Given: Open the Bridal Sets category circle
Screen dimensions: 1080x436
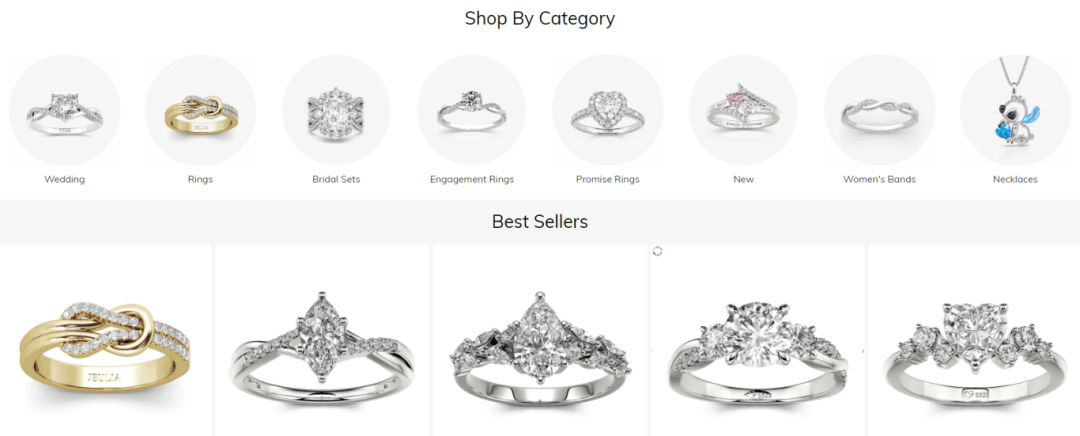Looking at the screenshot, I should pyautogui.click(x=336, y=110).
